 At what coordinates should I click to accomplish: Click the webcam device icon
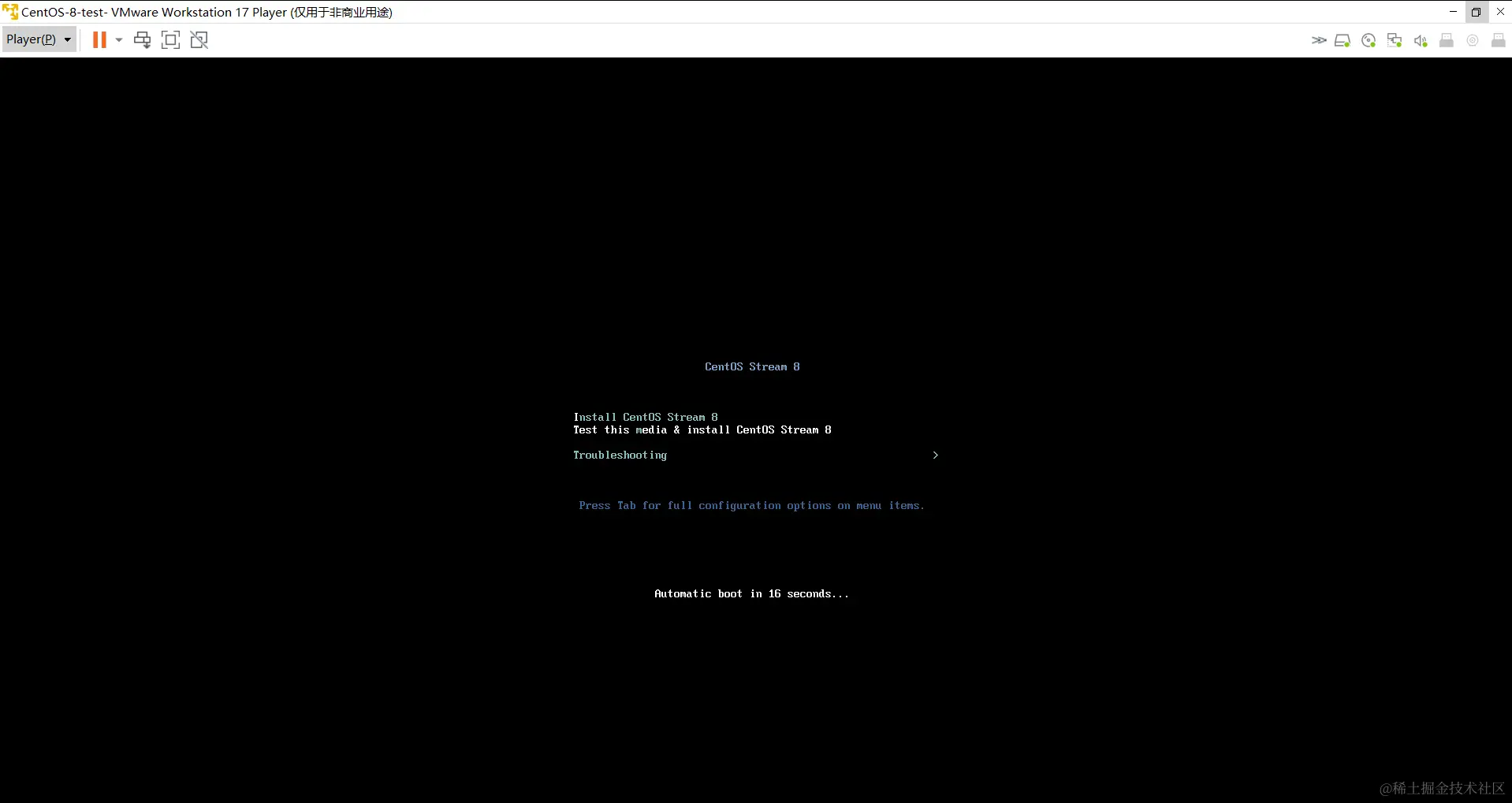point(1473,40)
